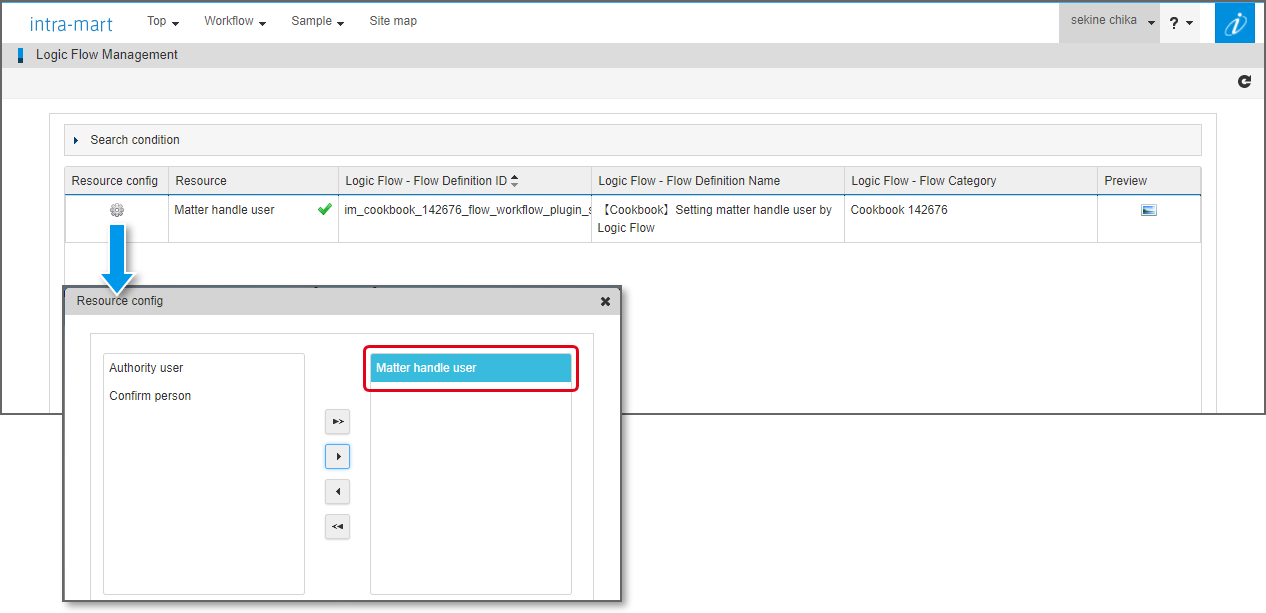The height and width of the screenshot is (613, 1266).
Task: Open the flow preview image icon
Action: coord(1148,210)
